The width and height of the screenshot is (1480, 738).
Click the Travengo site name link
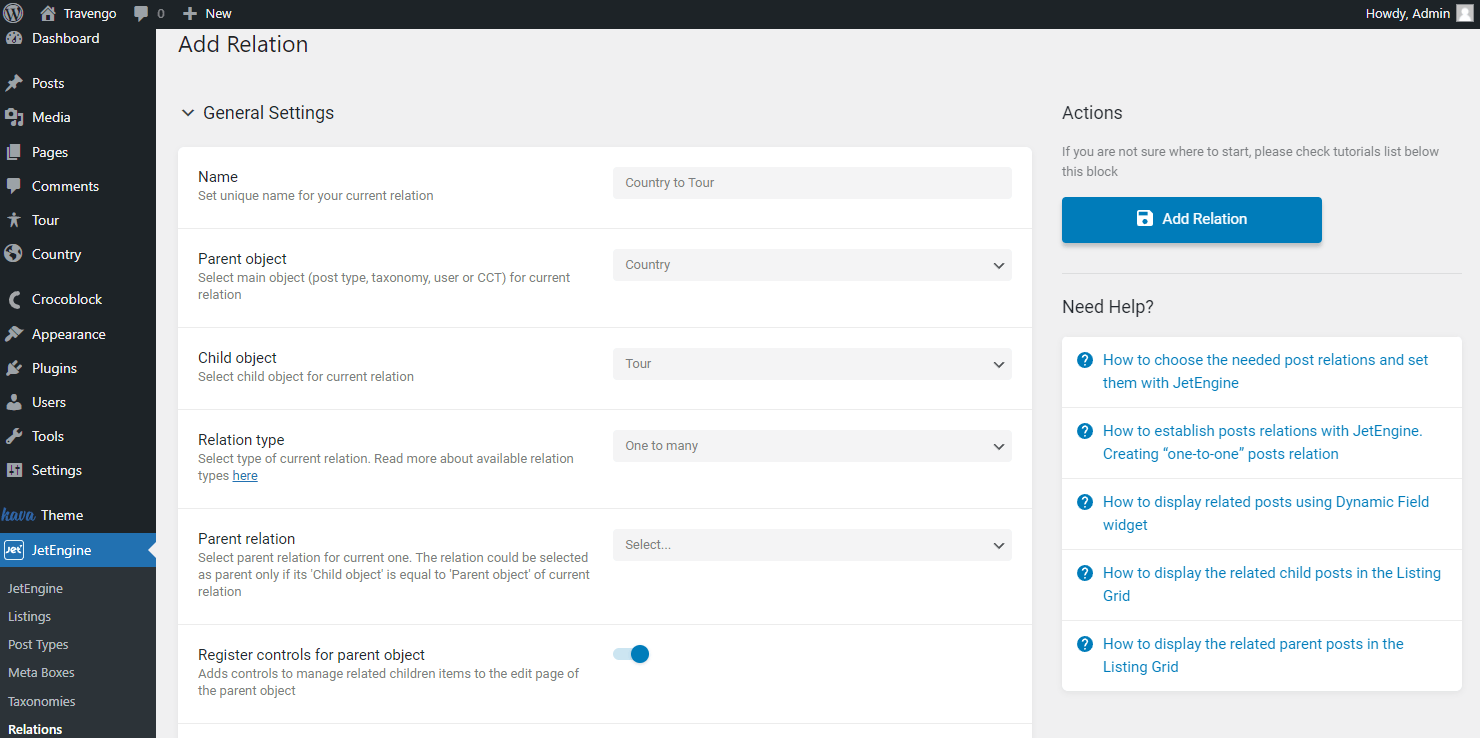click(x=90, y=14)
